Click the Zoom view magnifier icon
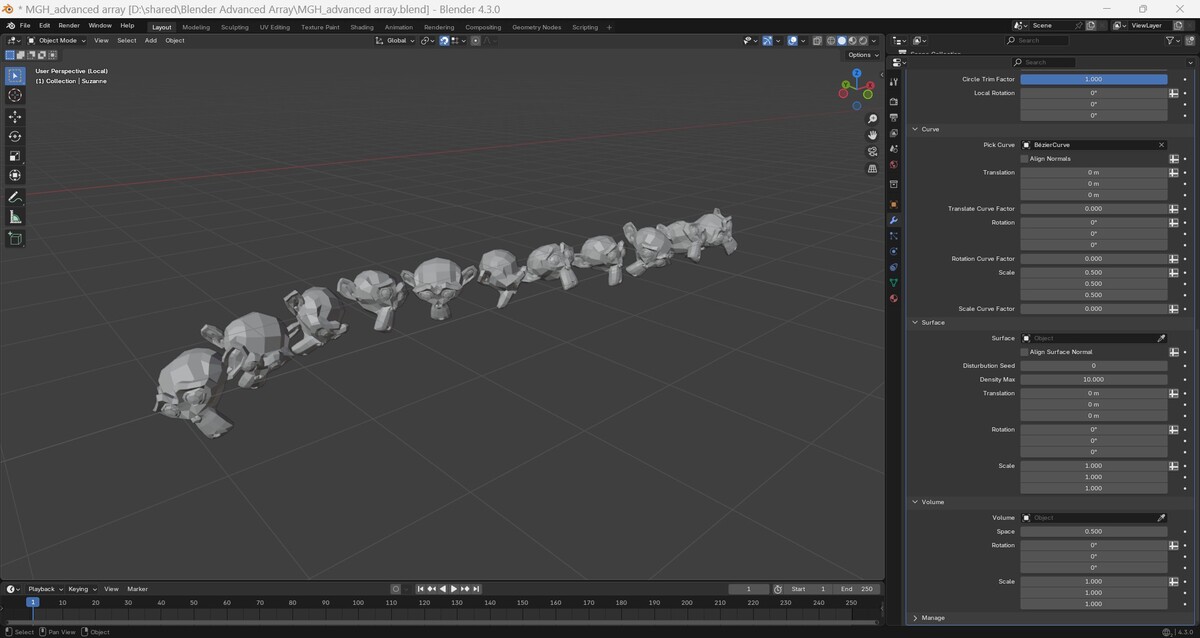 [x=872, y=119]
